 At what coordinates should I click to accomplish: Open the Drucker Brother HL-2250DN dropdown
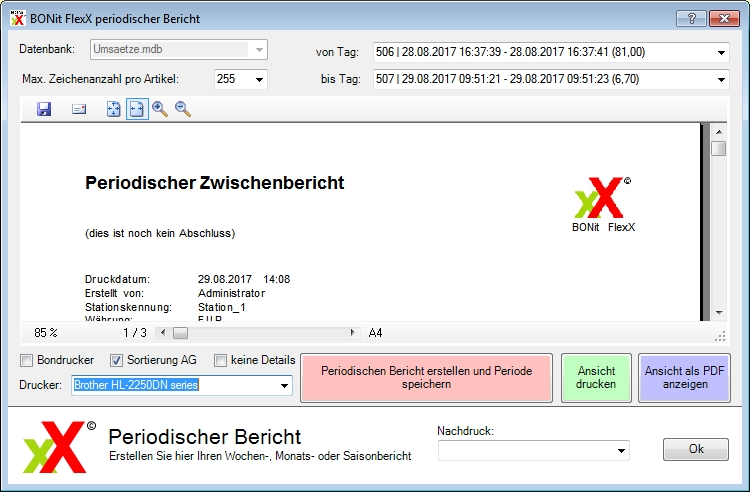pyautogui.click(x=285, y=385)
